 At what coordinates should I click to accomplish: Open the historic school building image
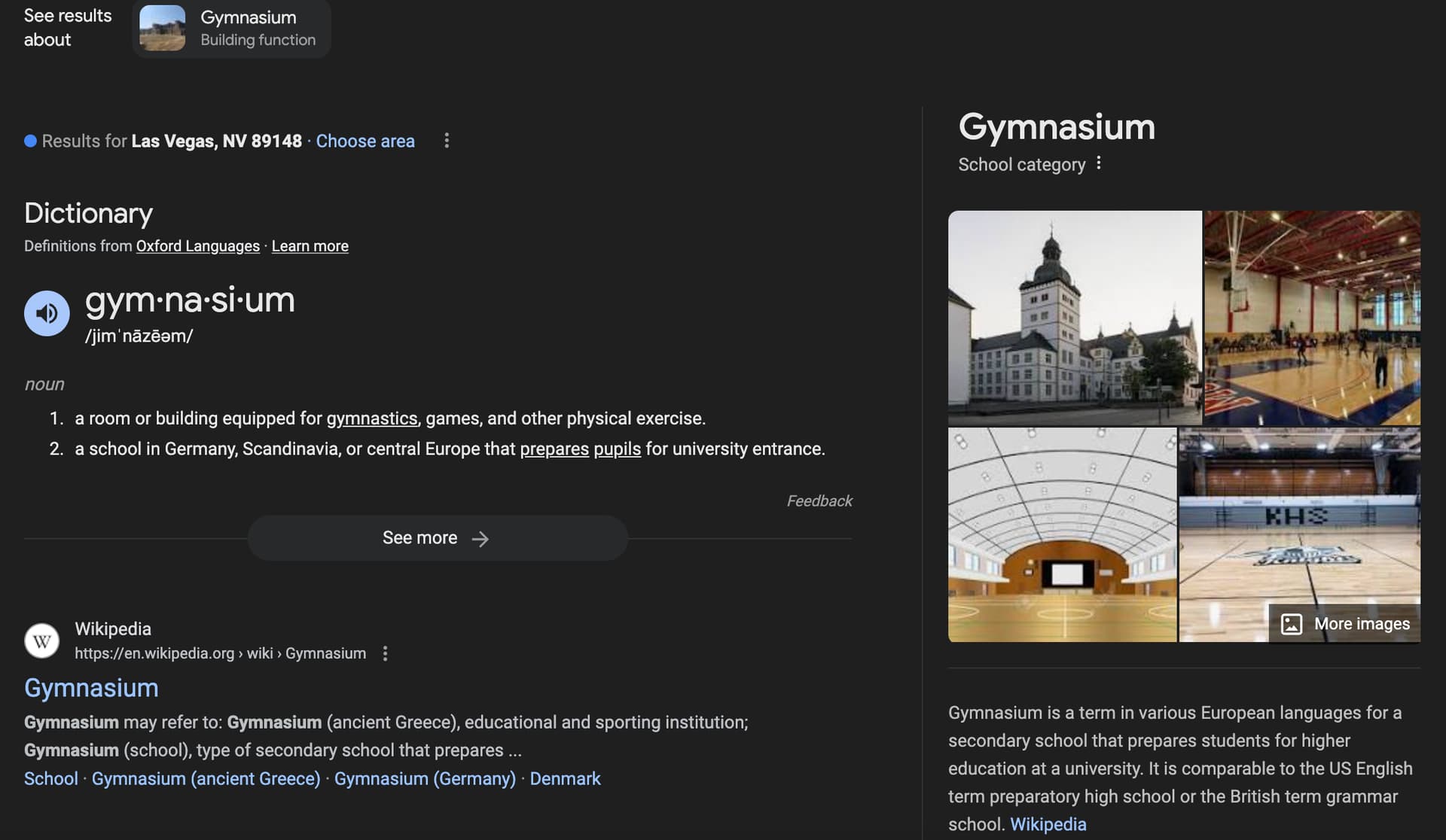coord(1075,318)
